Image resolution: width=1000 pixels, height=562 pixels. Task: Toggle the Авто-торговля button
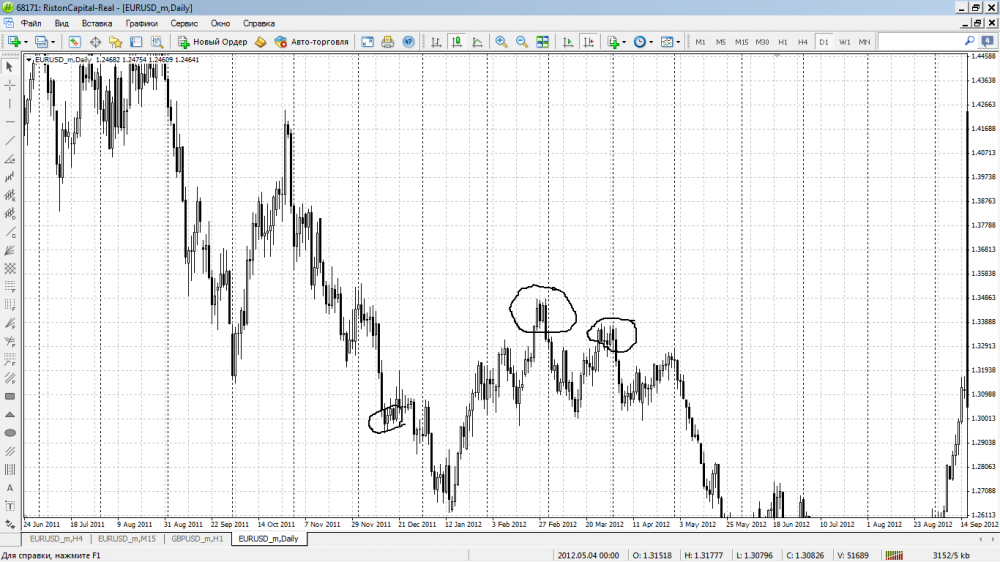coord(312,42)
